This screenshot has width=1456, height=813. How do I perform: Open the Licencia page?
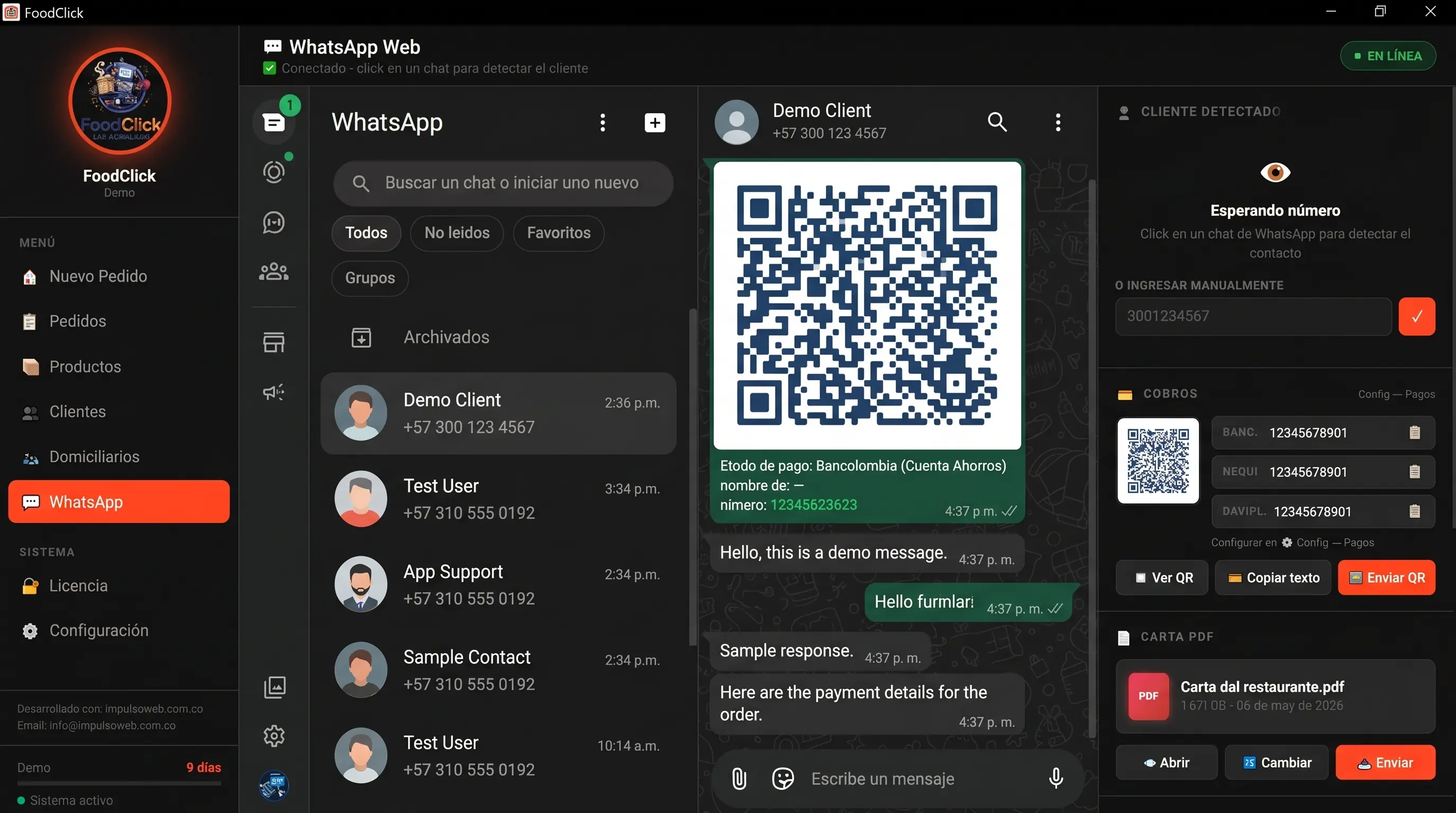[119, 586]
